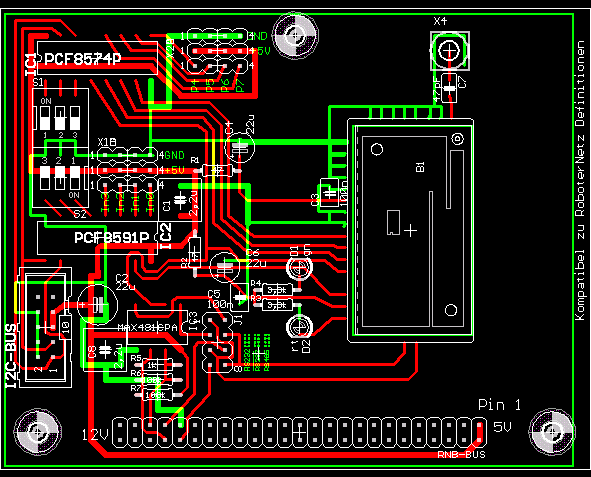This screenshot has height=477, width=591.
Task: Select resistor R1 next to +5V
Action: (x=217, y=171)
